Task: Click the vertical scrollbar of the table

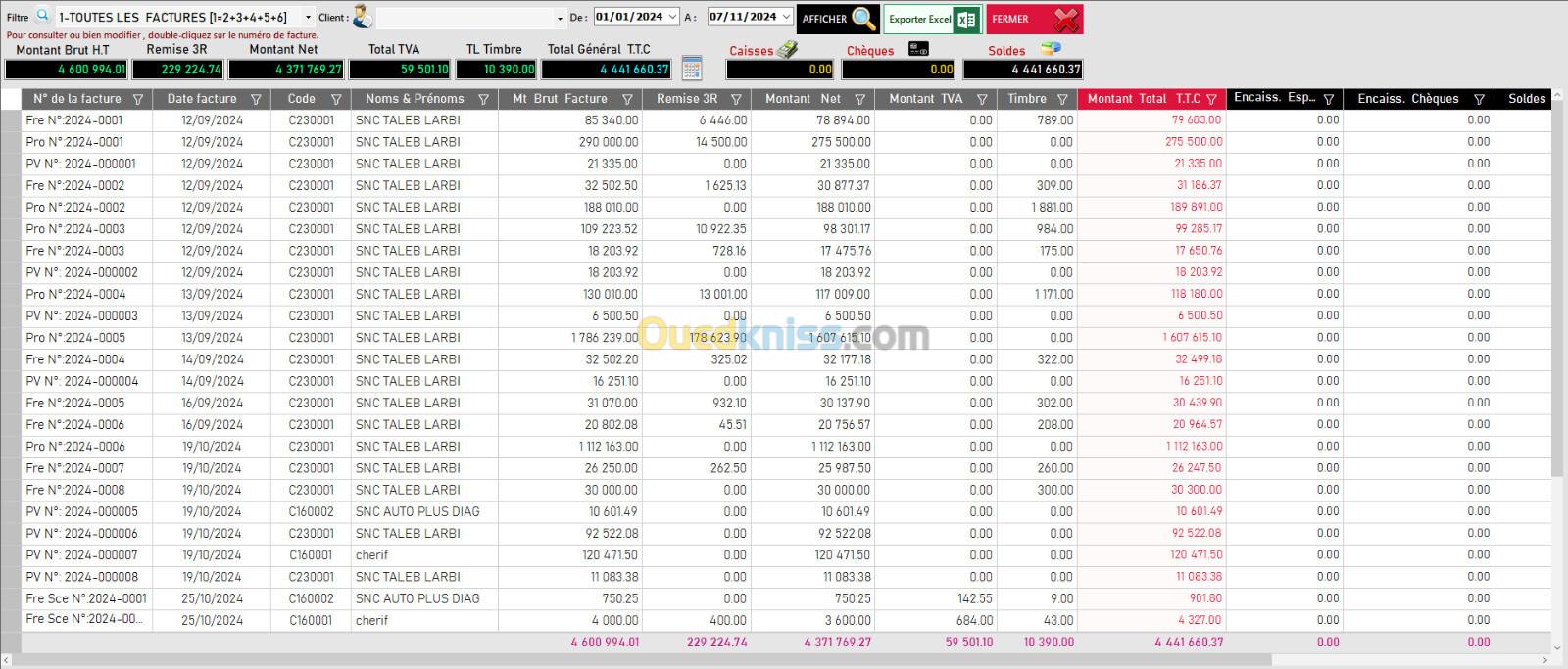Action: [x=1558, y=294]
